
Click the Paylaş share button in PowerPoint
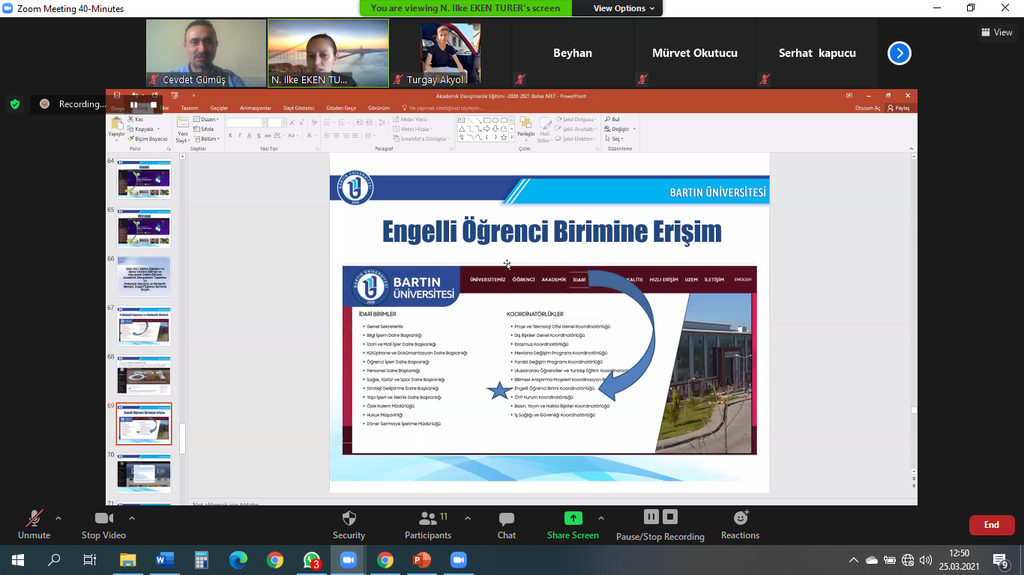point(899,108)
